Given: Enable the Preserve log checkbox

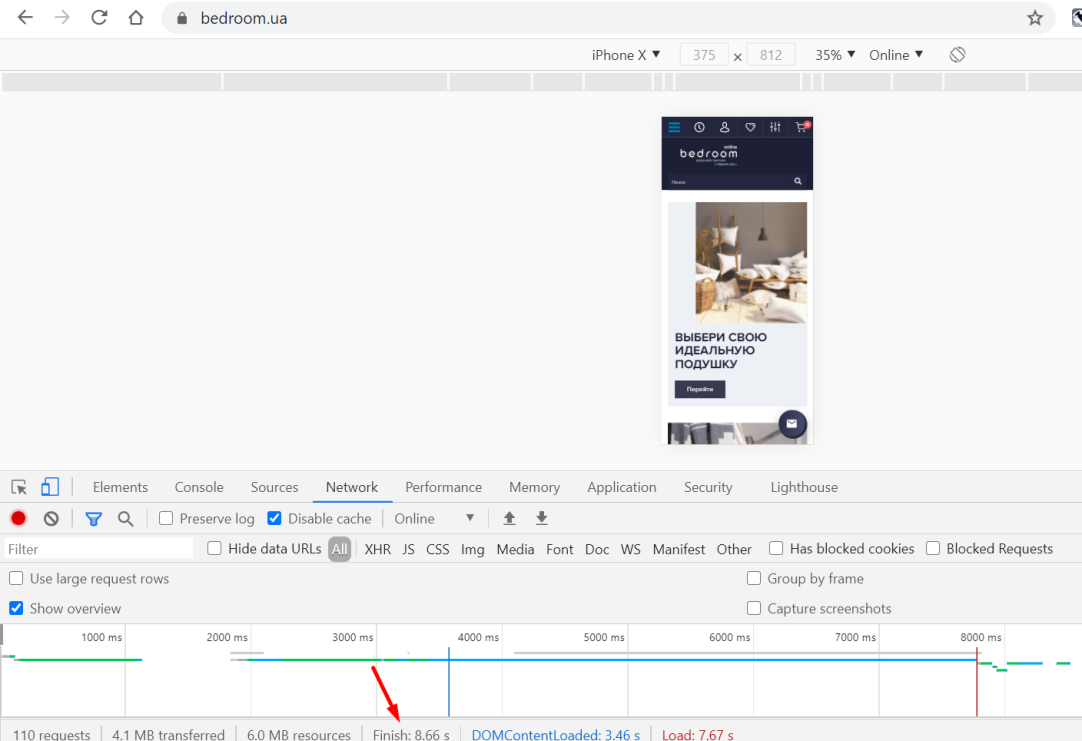Looking at the screenshot, I should [166, 518].
